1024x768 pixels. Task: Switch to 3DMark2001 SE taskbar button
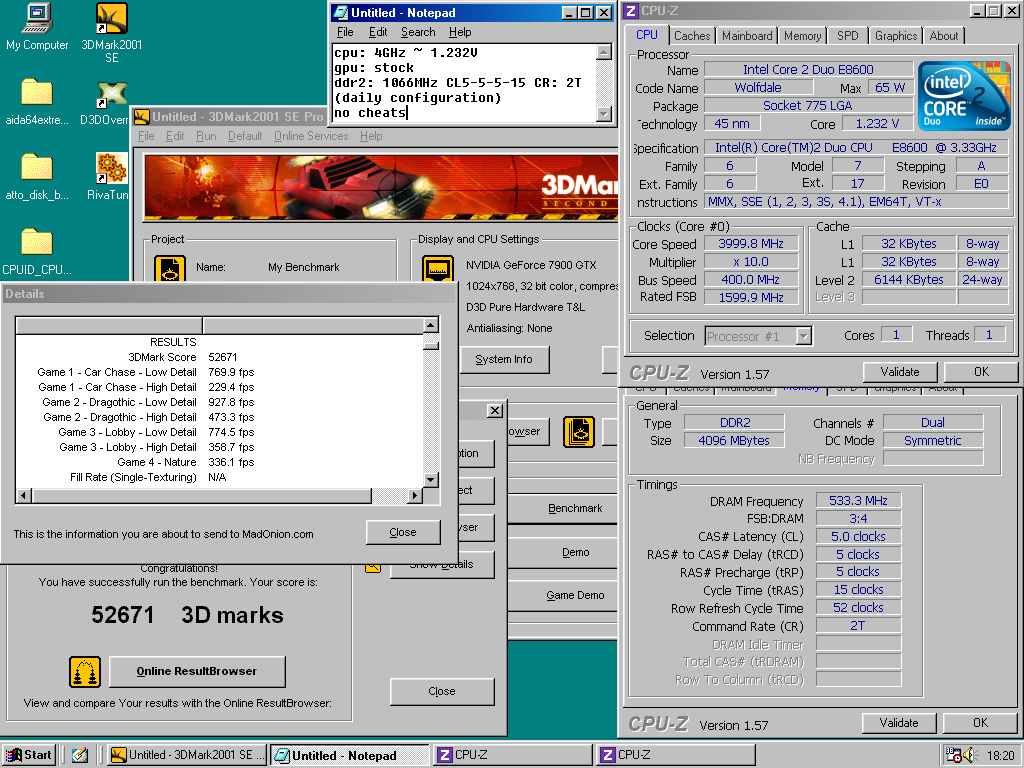(x=187, y=755)
